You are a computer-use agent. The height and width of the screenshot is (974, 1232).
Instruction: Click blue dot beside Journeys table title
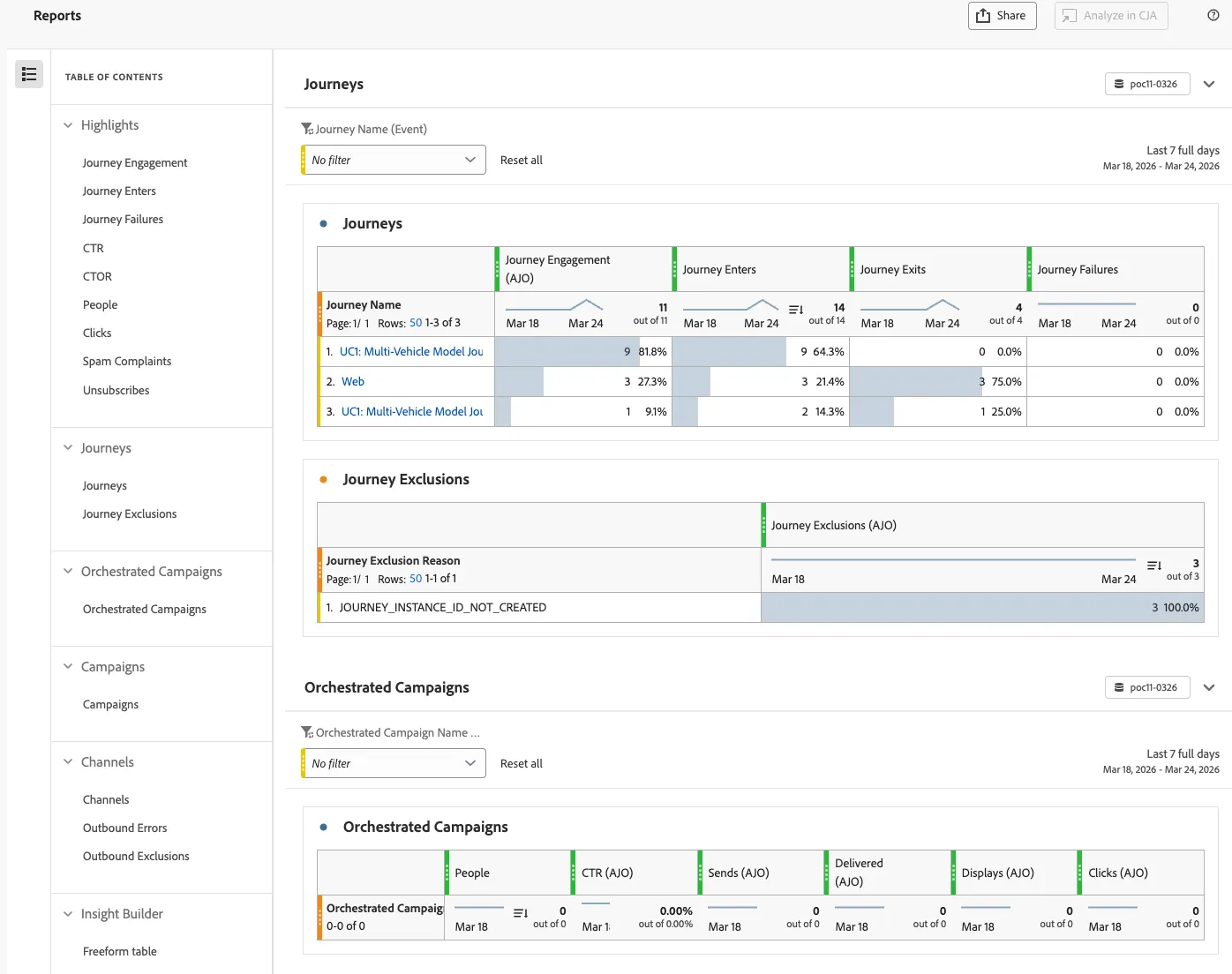click(x=324, y=224)
